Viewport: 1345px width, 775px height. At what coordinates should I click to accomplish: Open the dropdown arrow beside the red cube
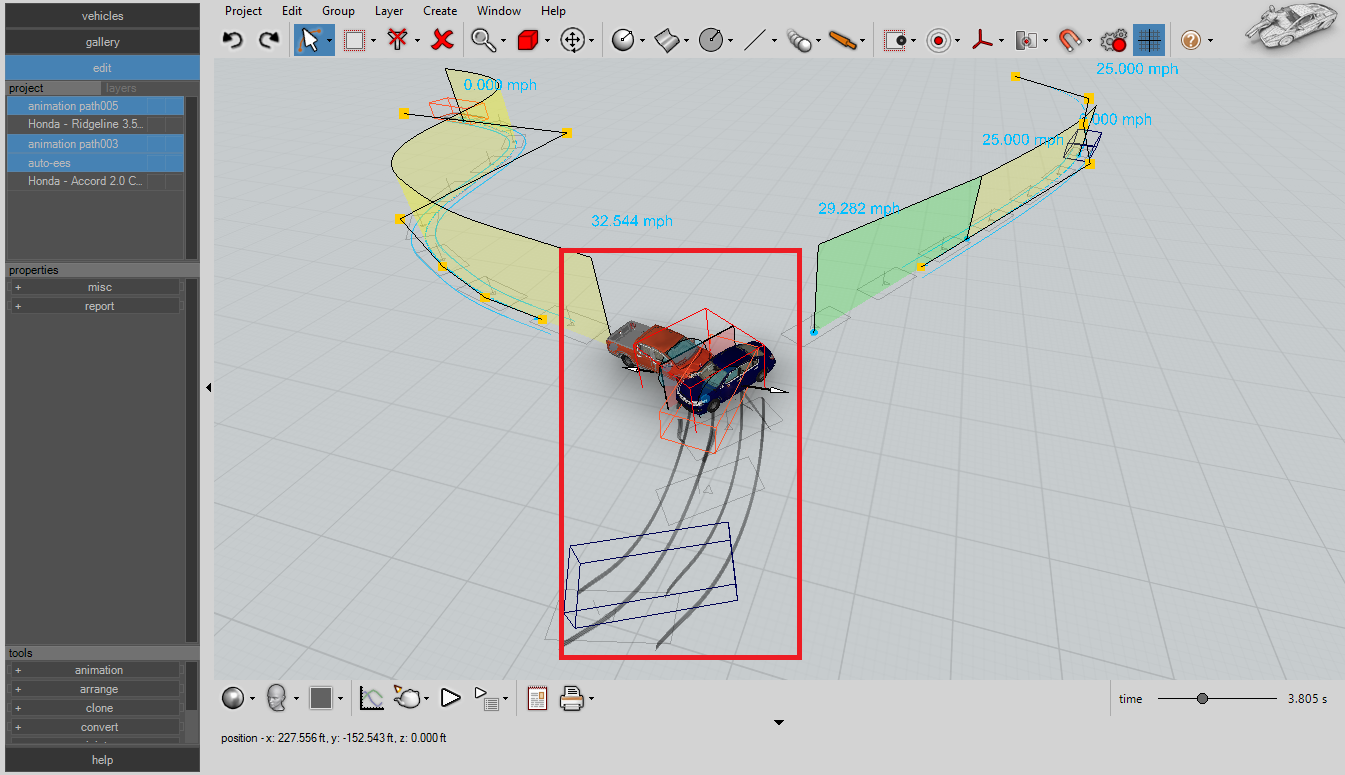point(547,41)
